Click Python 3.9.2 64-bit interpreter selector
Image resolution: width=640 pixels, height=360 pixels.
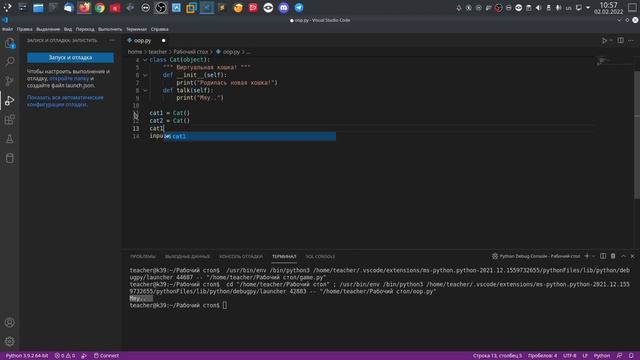pyautogui.click(x=27, y=356)
